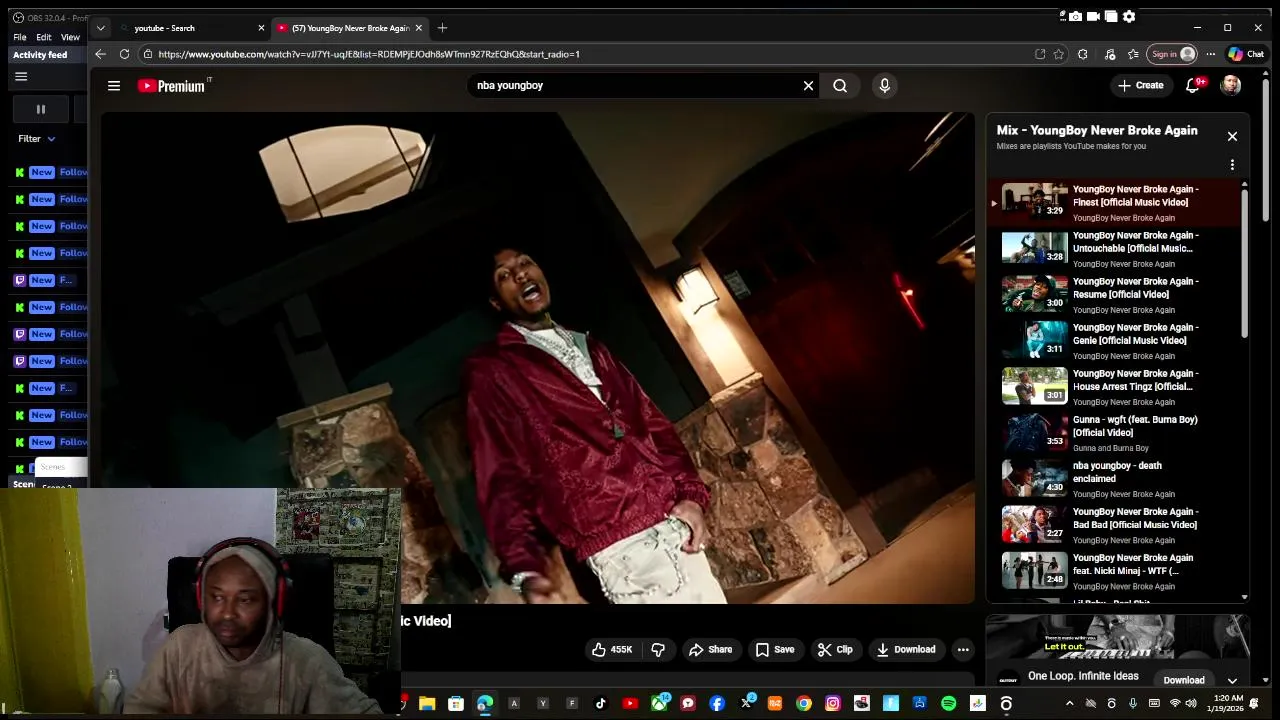Open the browser favorites list icon
1280x720 pixels.
click(1133, 54)
